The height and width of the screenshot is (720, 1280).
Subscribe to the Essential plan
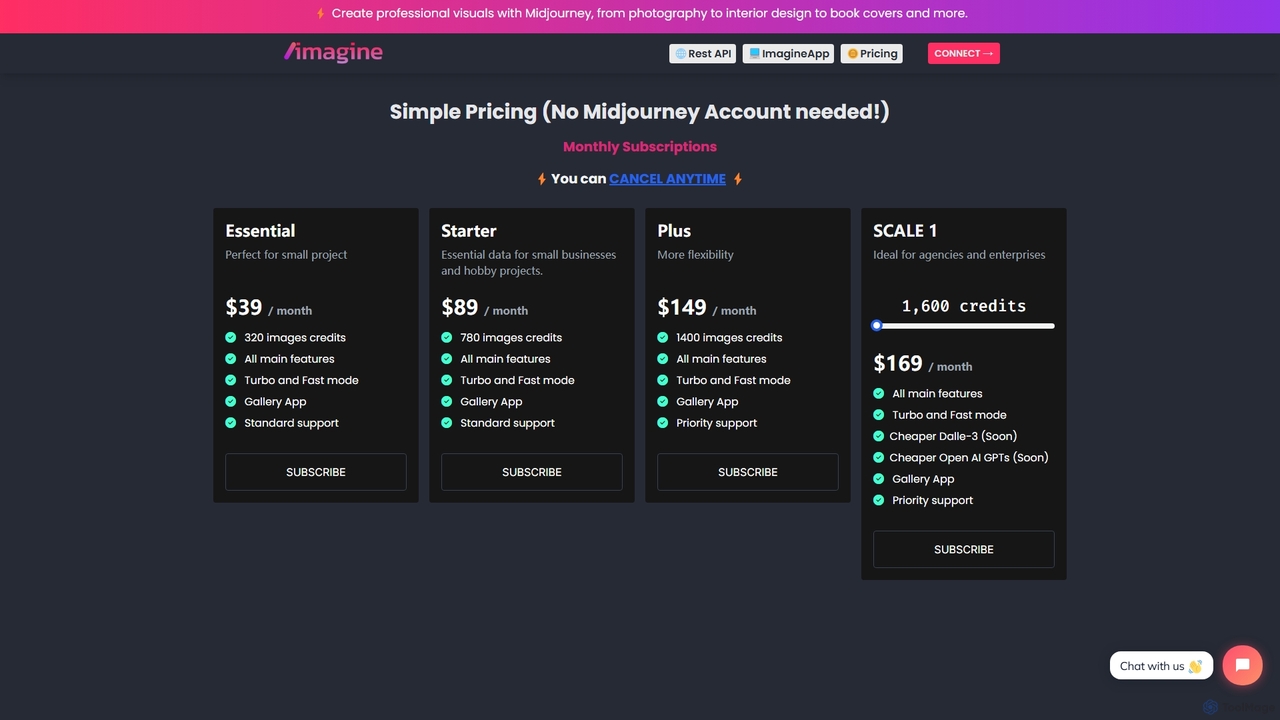[316, 472]
